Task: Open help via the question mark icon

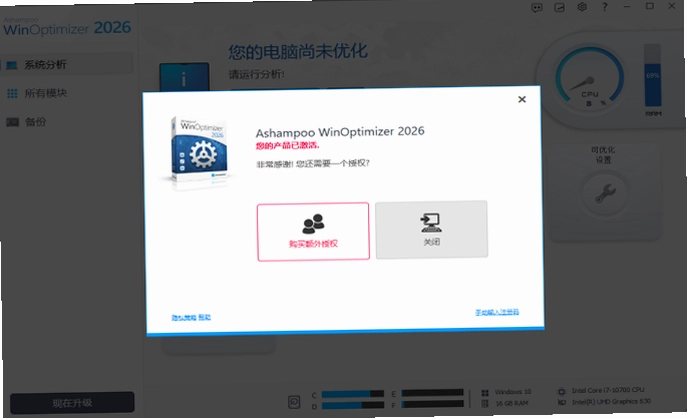Action: [605, 7]
